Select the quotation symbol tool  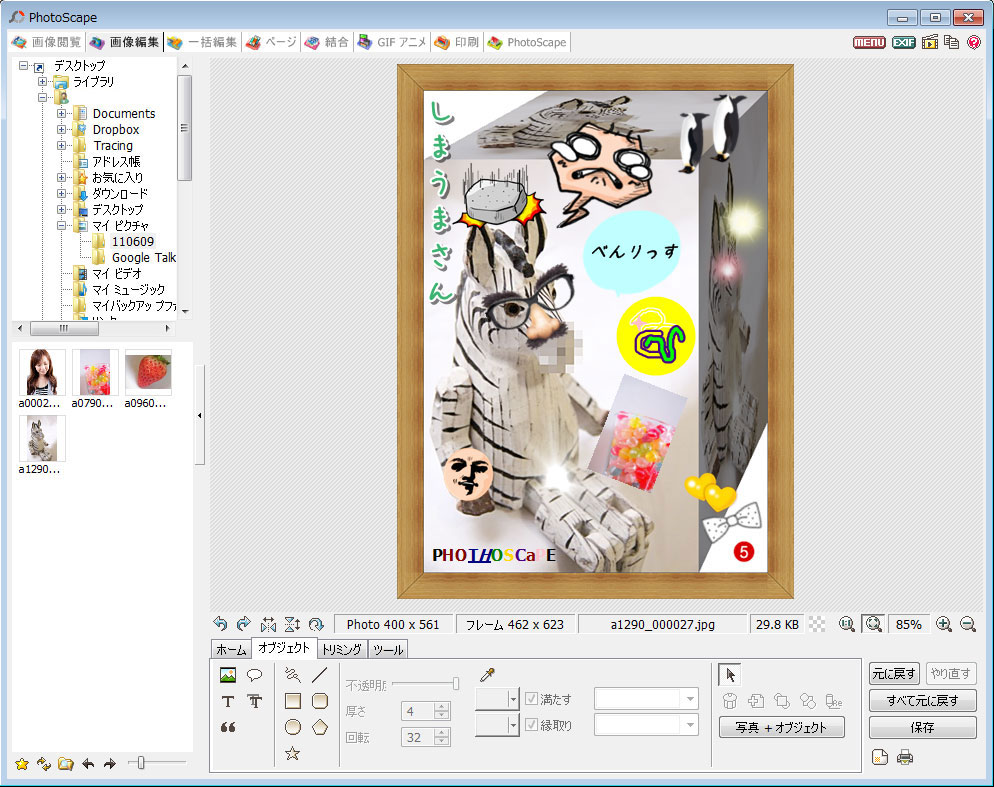click(228, 727)
